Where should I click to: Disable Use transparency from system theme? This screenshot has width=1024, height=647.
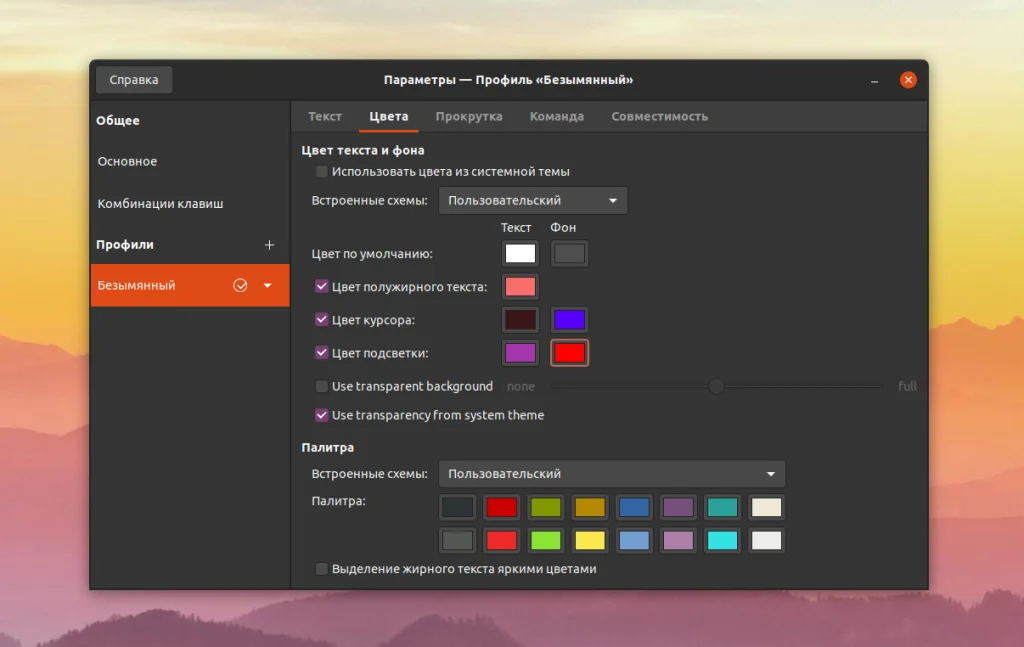pos(322,415)
